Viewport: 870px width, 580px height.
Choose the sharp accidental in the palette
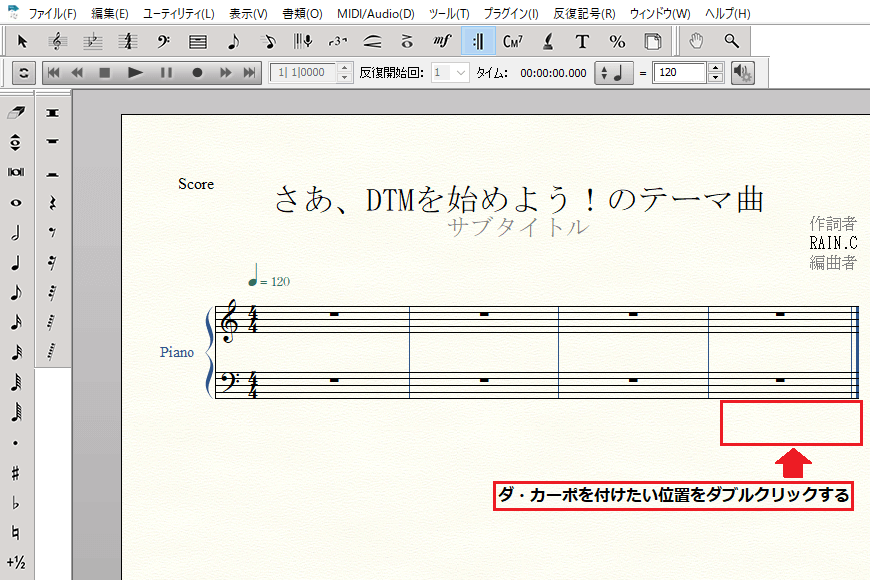click(15, 472)
